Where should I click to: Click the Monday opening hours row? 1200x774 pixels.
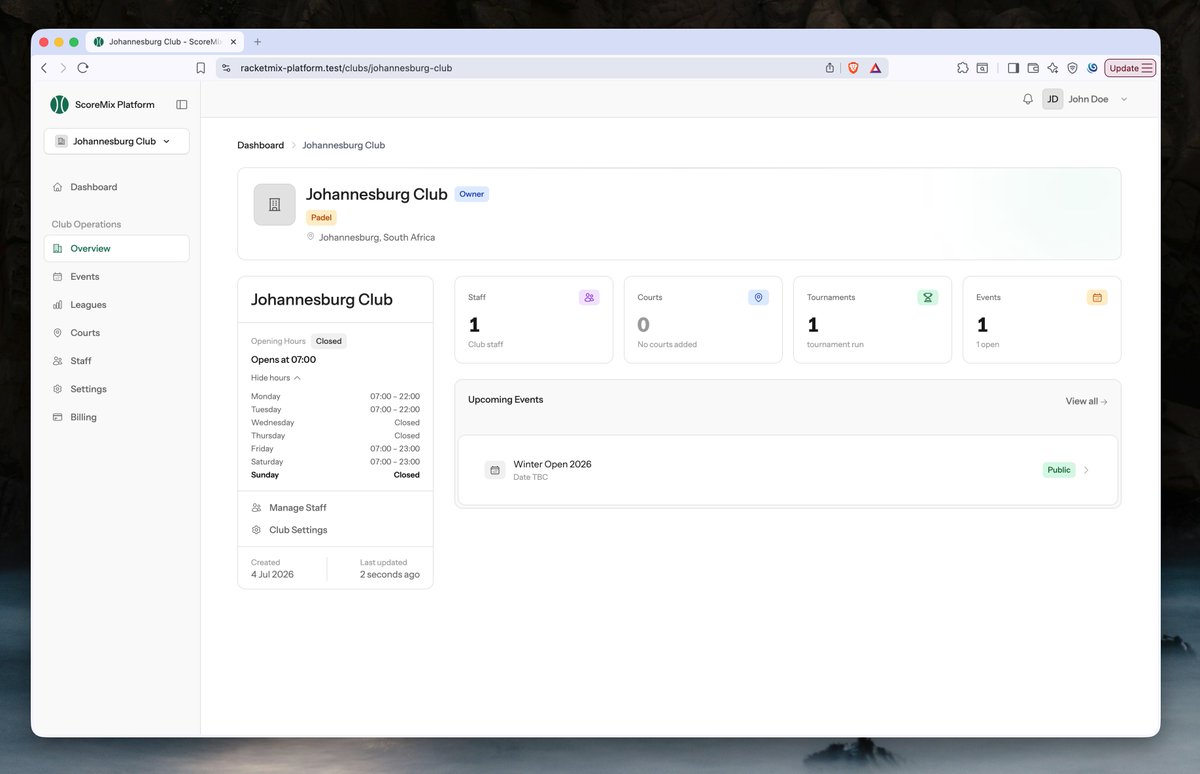[x=335, y=396]
